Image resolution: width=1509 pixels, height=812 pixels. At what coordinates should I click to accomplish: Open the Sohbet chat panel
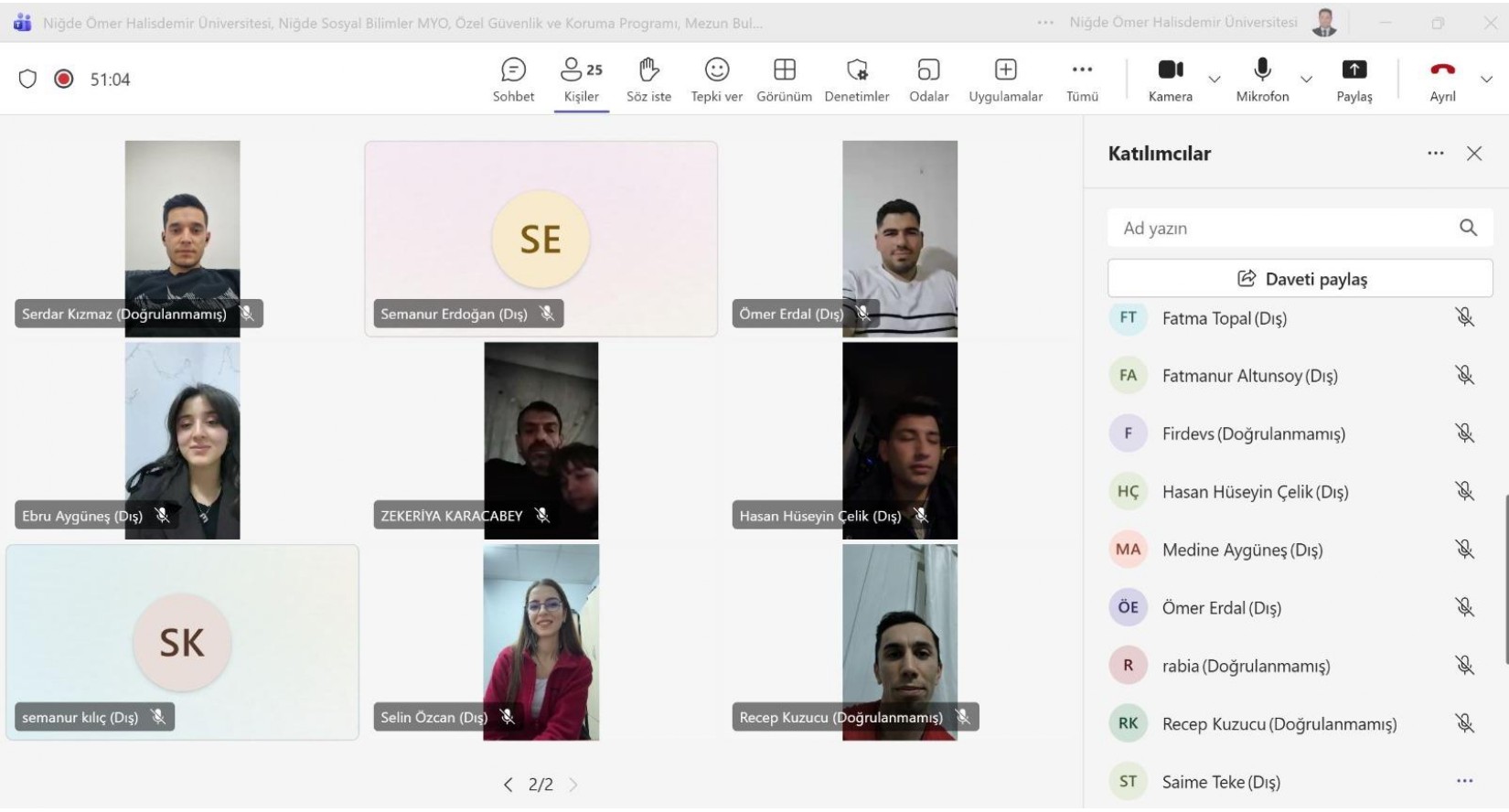coord(513,79)
